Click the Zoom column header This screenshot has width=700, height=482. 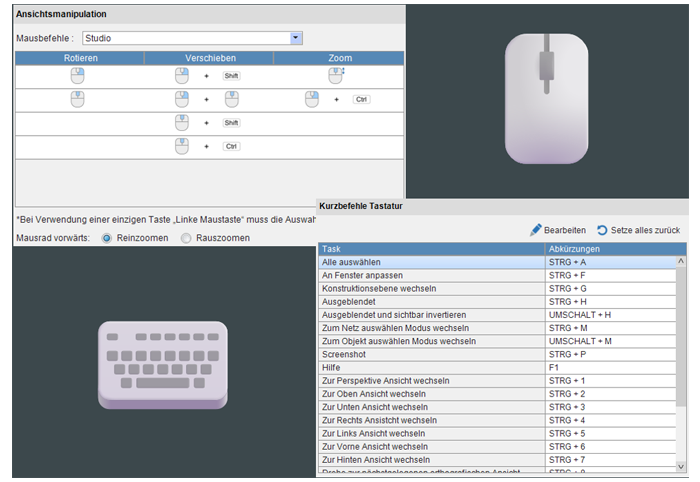(340, 58)
